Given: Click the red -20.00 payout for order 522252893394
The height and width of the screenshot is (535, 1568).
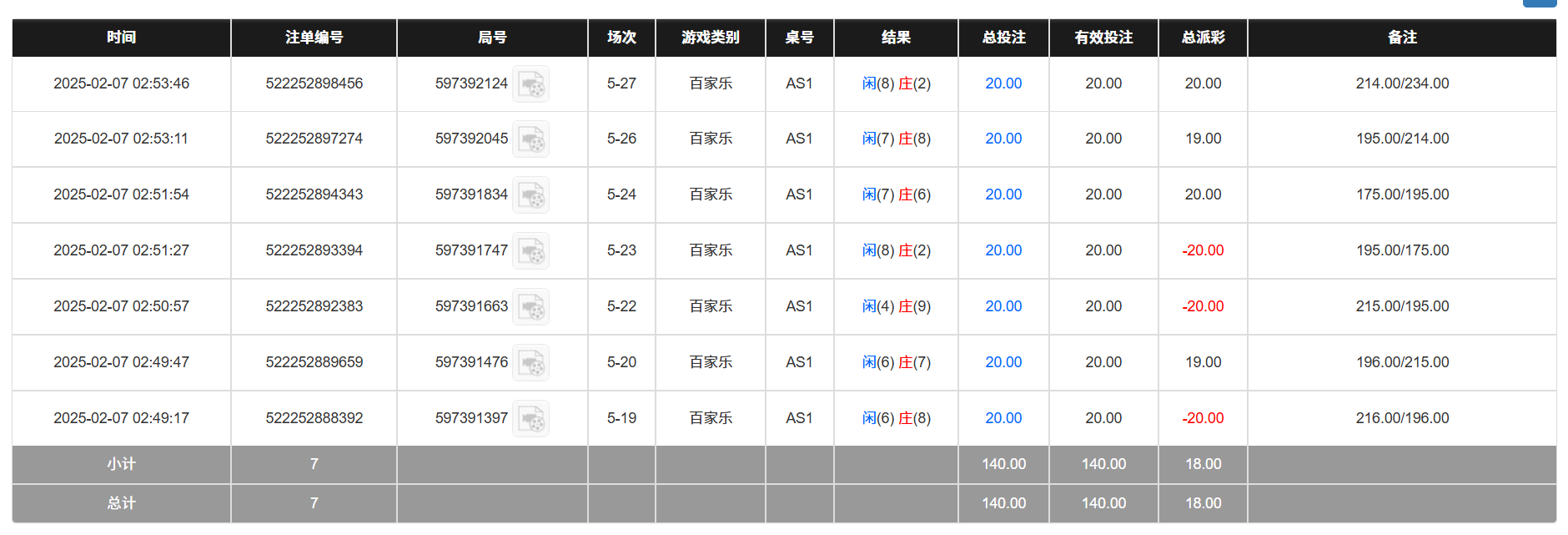Looking at the screenshot, I should click(1202, 250).
